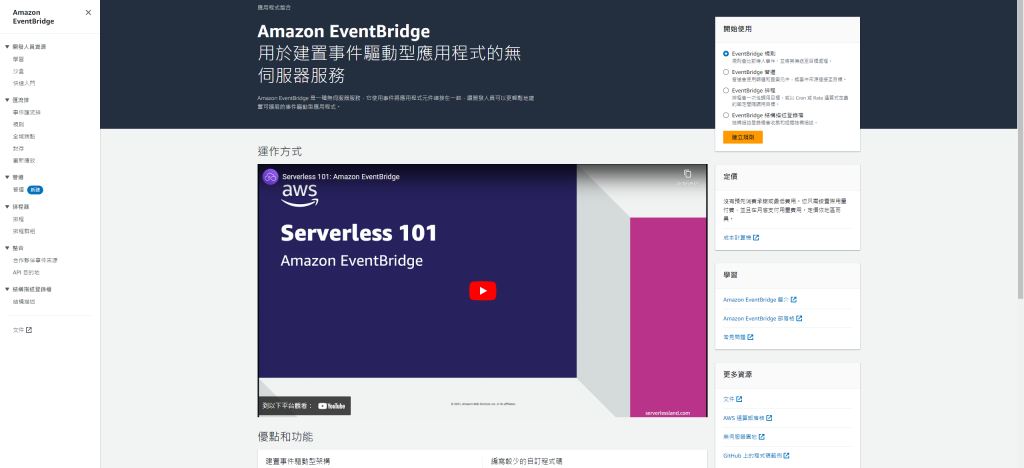Click the 到以下平台觀看 YouTube button
Image resolution: width=1024 pixels, height=468 pixels.
(304, 406)
